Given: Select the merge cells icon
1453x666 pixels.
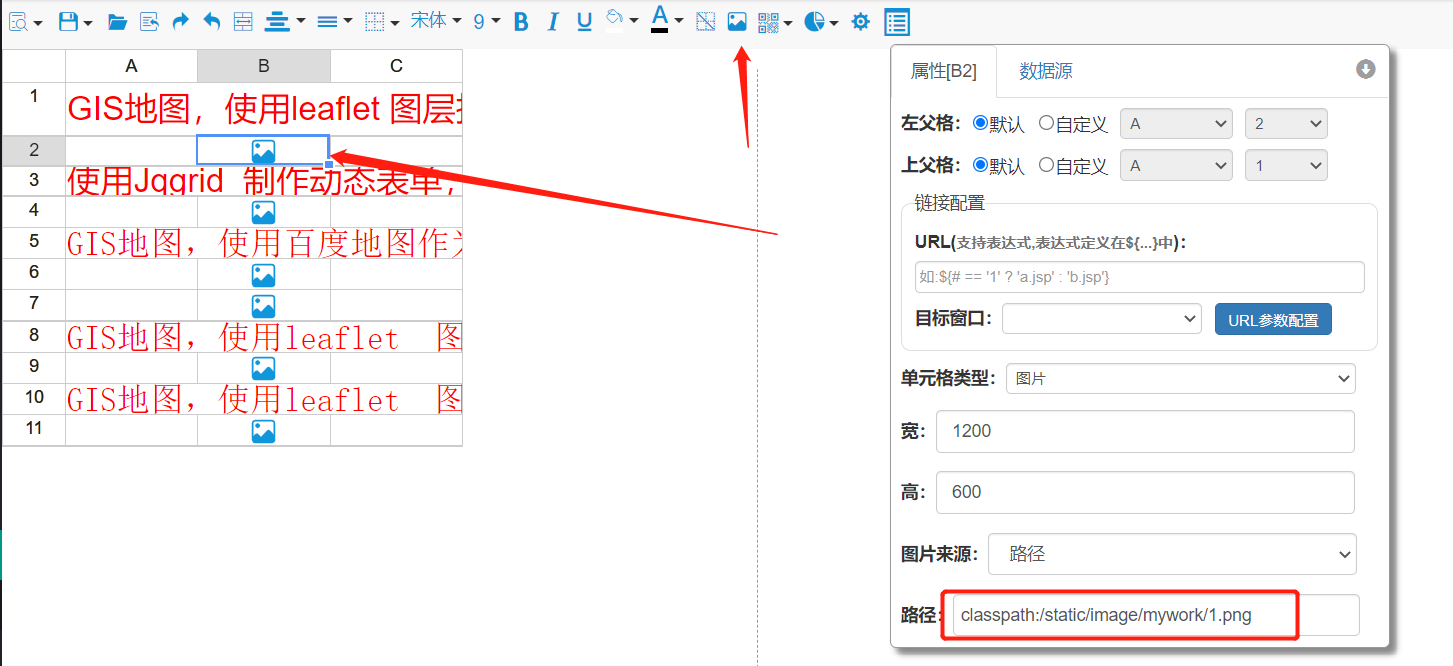Looking at the screenshot, I should pos(243,21).
